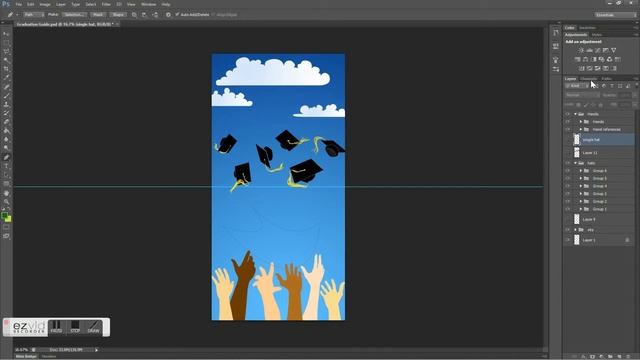Select the Brush tool

pyautogui.click(x=6, y=96)
